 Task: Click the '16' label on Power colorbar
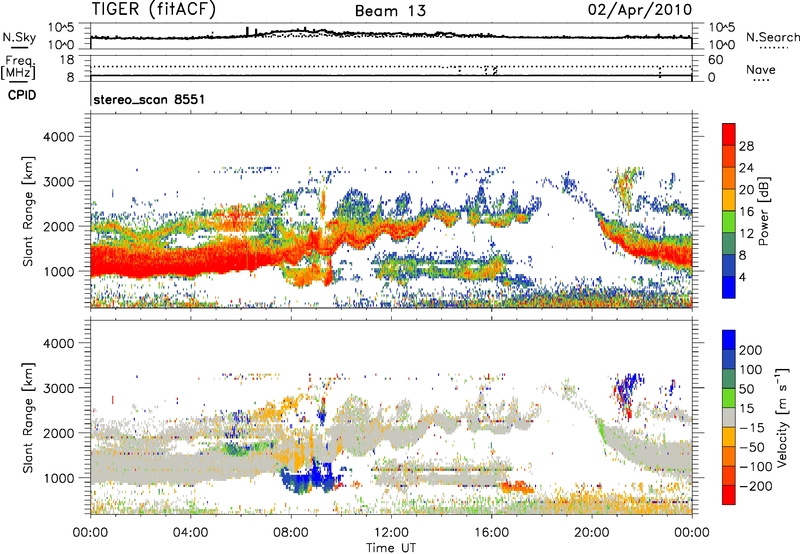[746, 212]
